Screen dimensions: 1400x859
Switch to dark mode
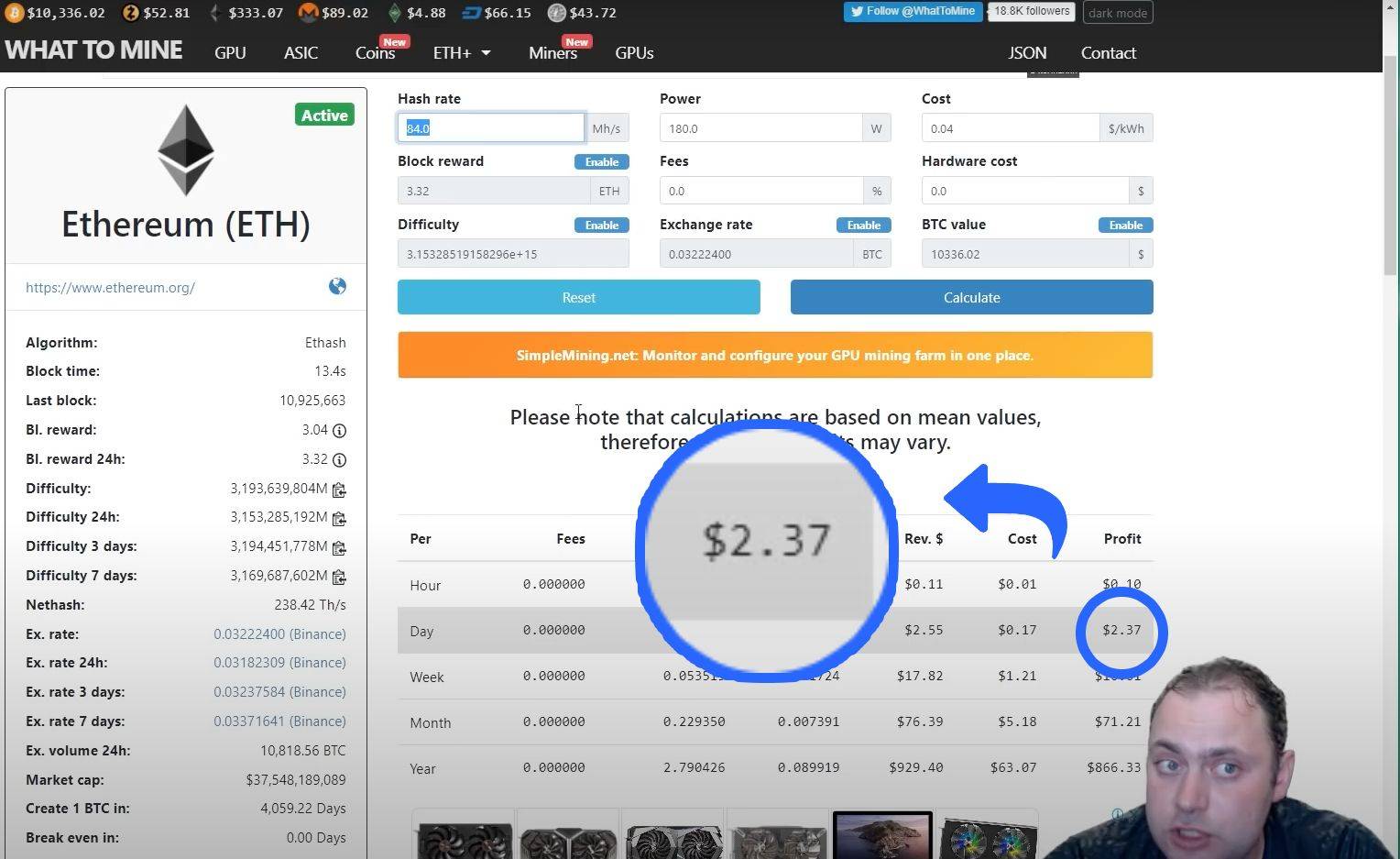point(1118,13)
